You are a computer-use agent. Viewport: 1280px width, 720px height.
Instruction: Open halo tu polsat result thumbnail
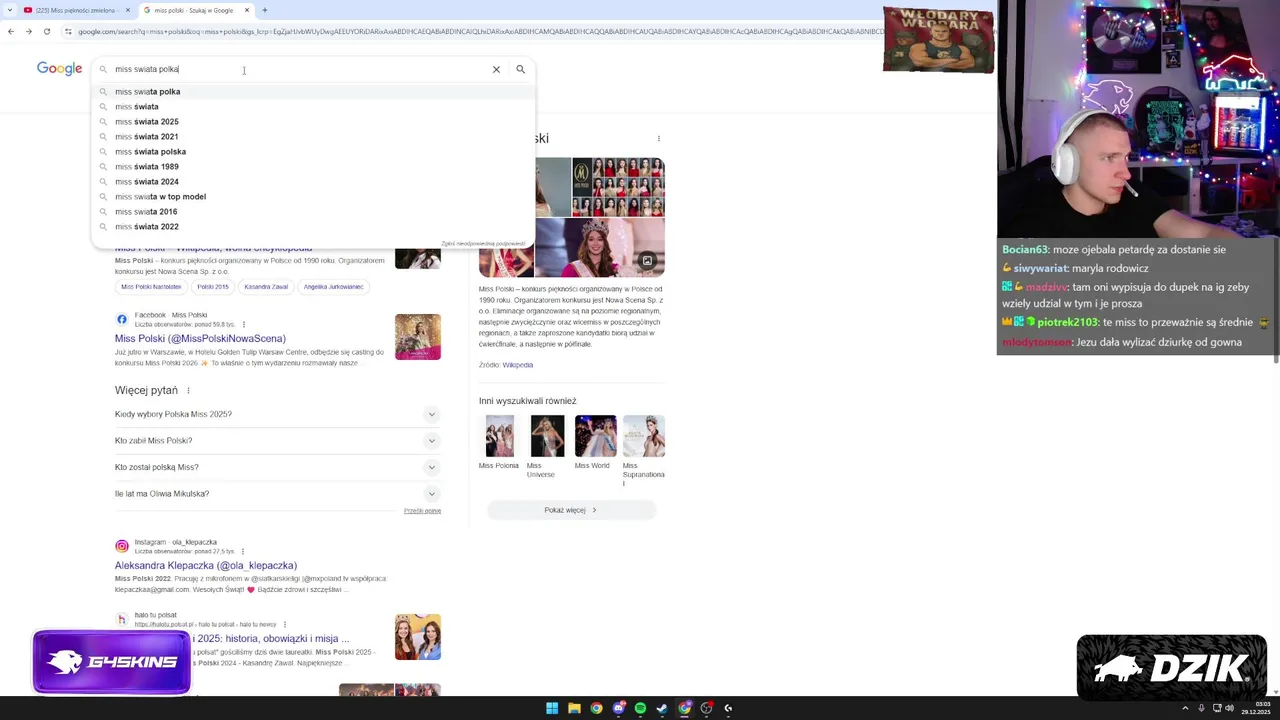tap(417, 637)
